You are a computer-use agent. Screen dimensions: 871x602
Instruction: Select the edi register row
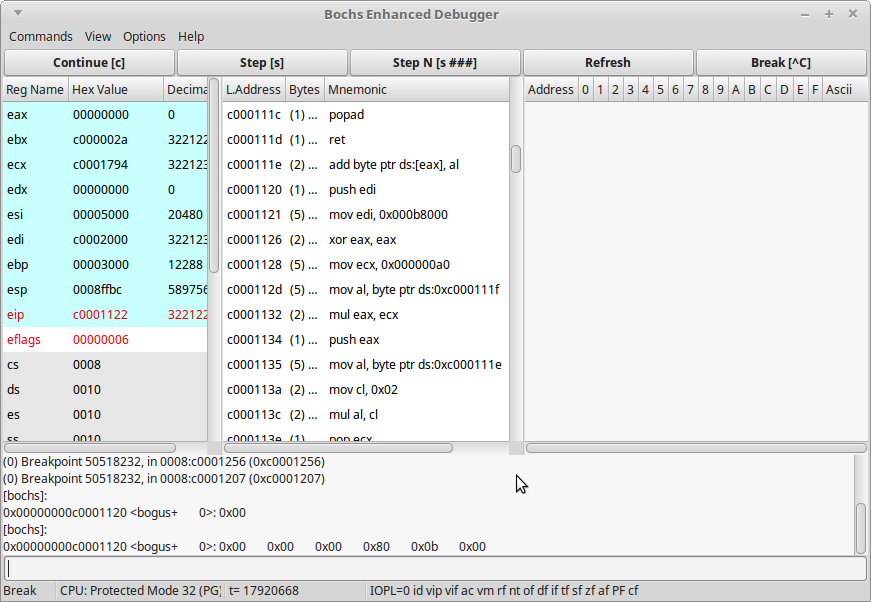coord(105,239)
